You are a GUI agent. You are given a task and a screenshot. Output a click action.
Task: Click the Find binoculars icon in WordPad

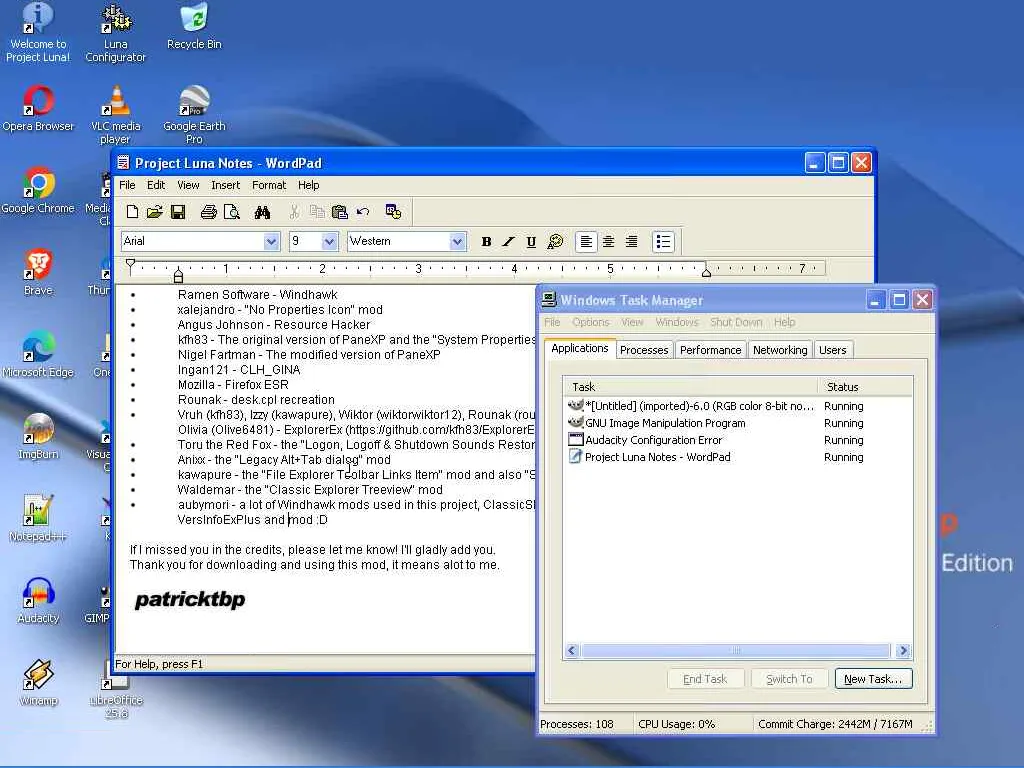coord(263,212)
